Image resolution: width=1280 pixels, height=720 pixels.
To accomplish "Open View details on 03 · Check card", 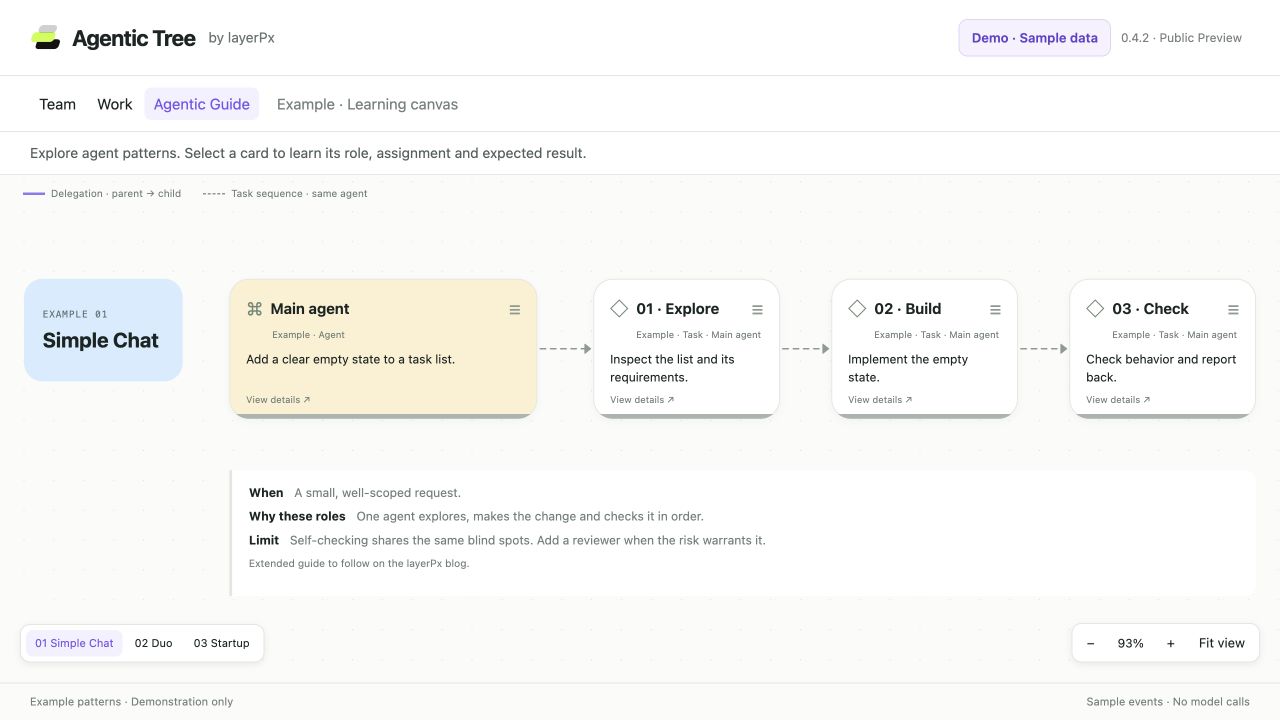I will click(1118, 400).
